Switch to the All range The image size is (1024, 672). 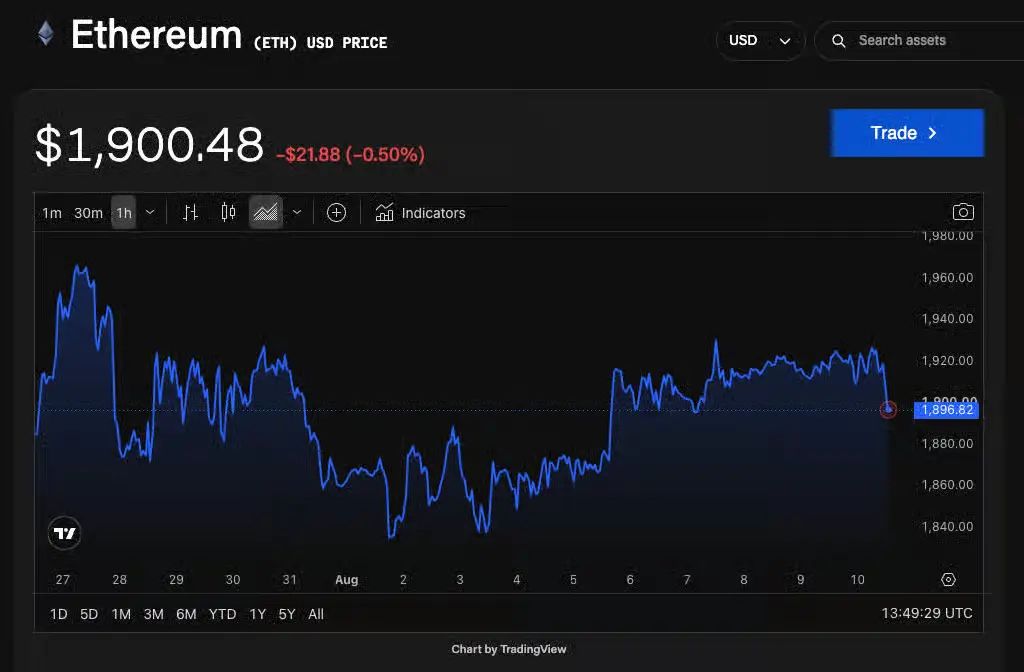point(316,614)
